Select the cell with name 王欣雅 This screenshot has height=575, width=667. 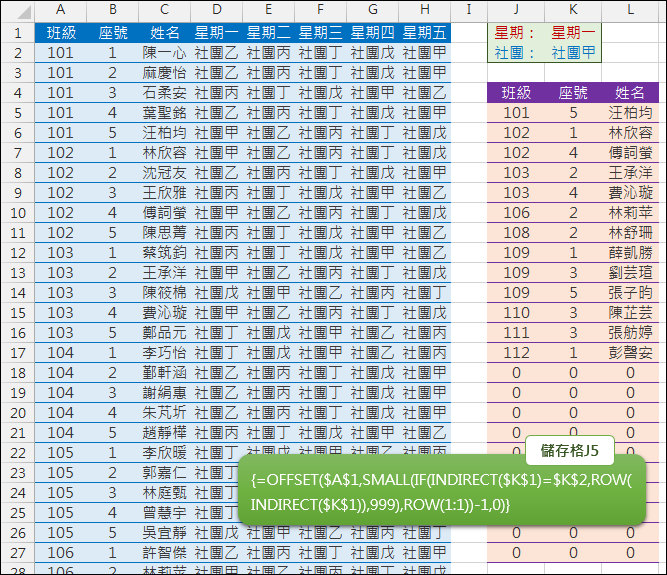click(165, 193)
